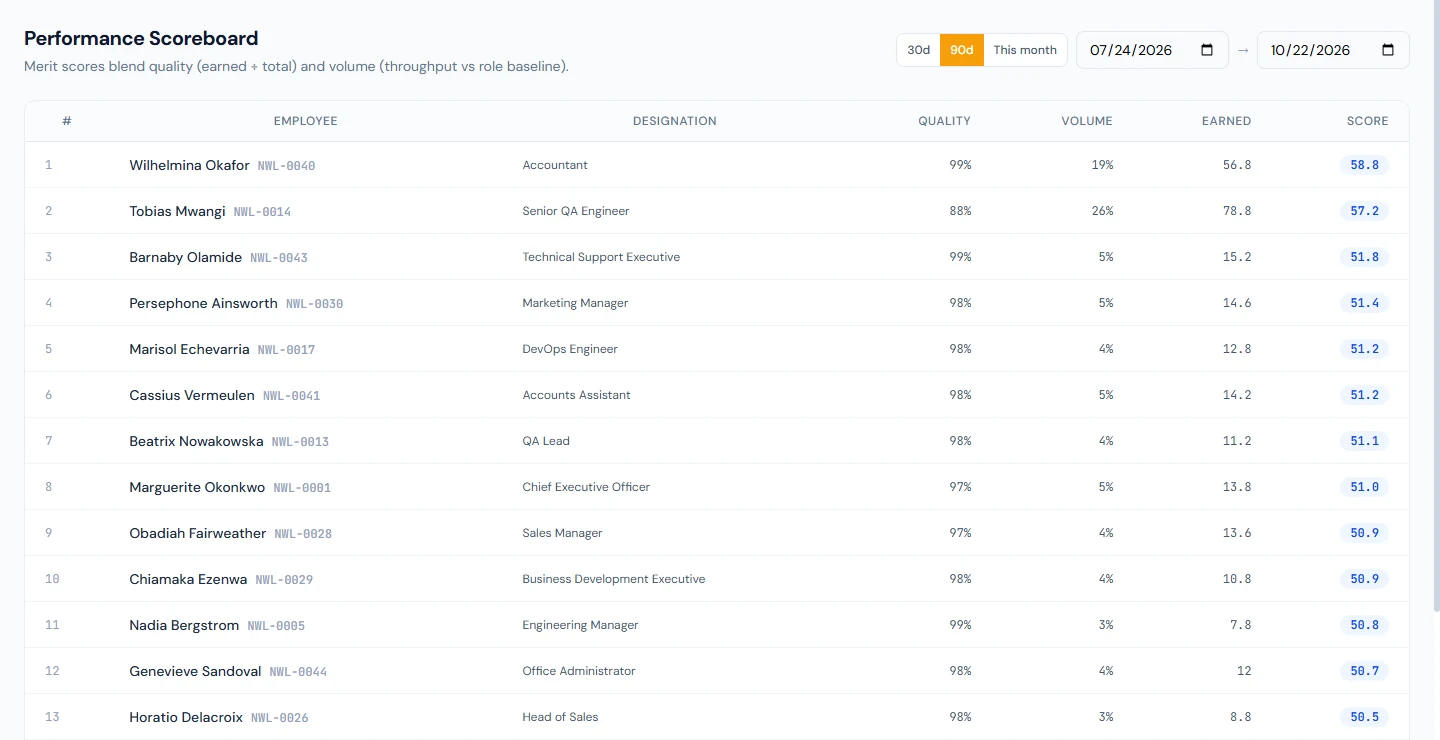Edit the start date field 07/24/2026
1440x740 pixels.
pos(1152,50)
